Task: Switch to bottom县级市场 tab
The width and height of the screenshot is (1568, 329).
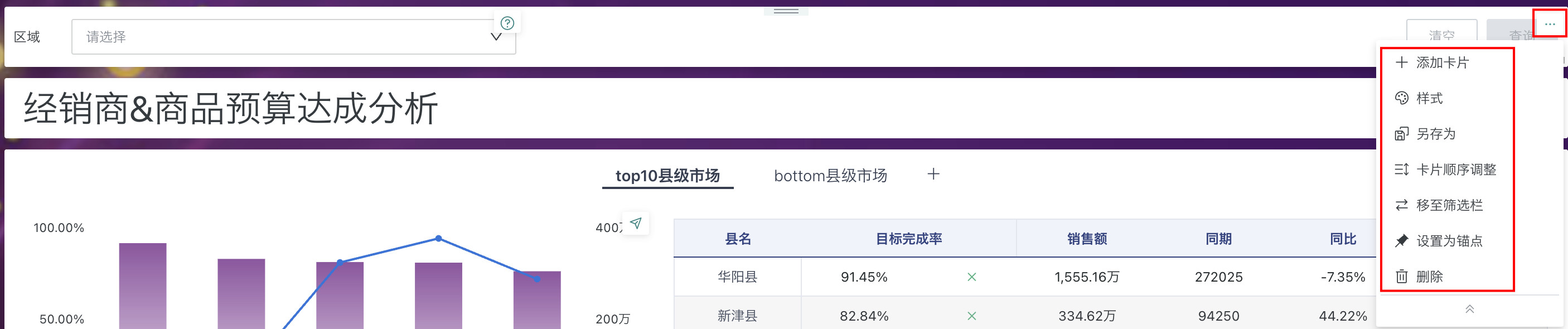Action: click(x=830, y=176)
